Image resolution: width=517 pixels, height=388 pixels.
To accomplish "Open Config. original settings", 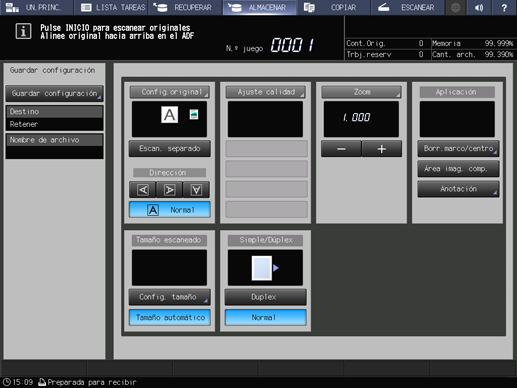I will [169, 92].
